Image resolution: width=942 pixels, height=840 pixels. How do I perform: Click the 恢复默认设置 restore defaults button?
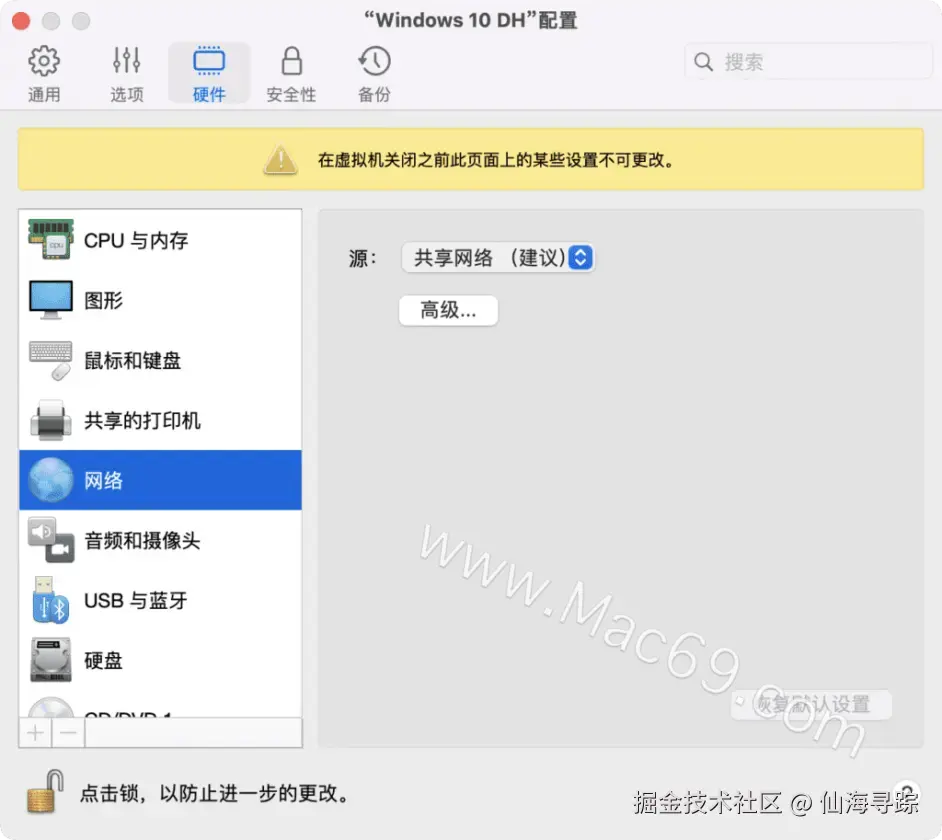[812, 704]
